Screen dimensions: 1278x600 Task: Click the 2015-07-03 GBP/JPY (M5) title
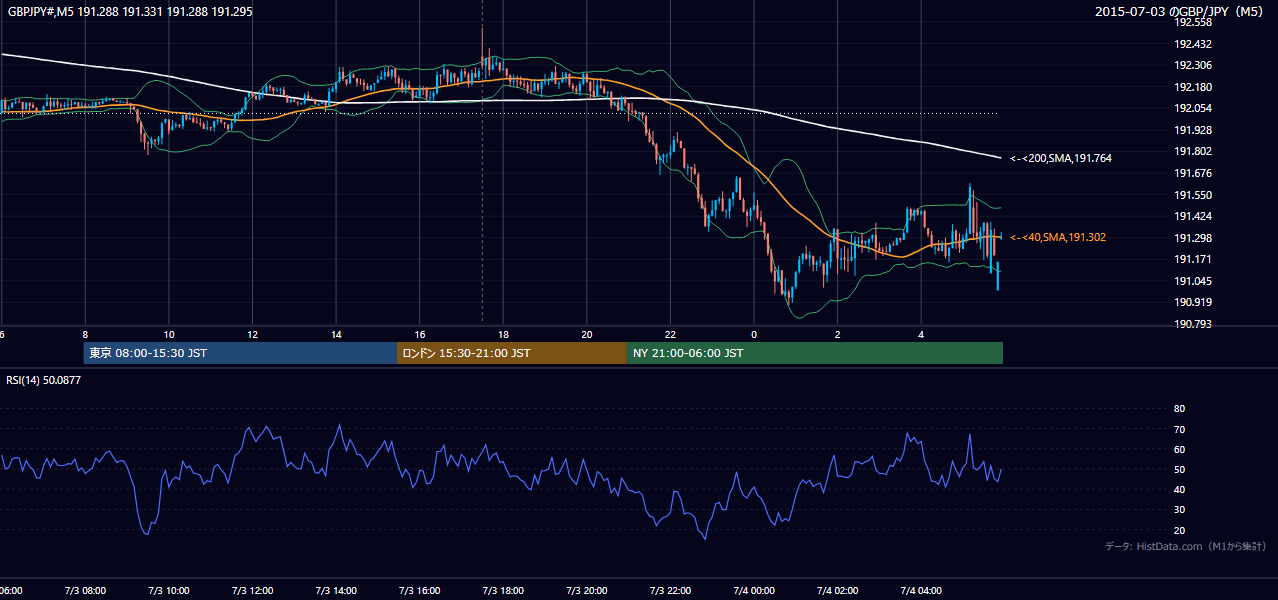coord(1180,12)
